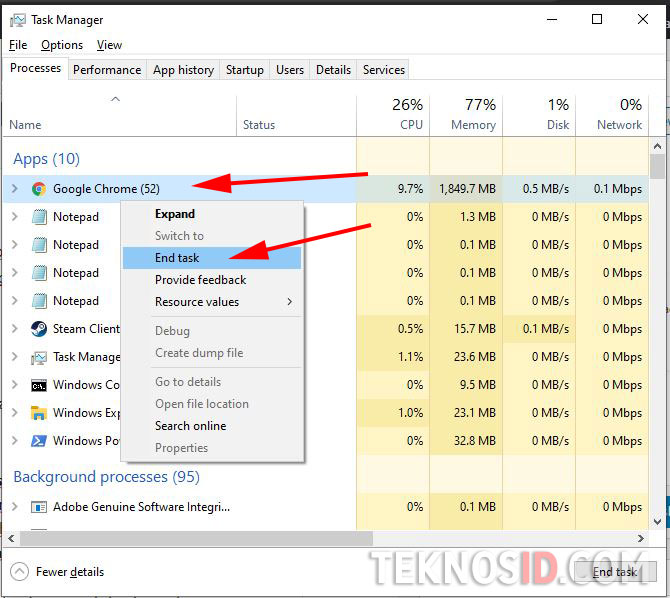This screenshot has height=598, width=670.
Task: Switch to the Details tab
Action: point(333,70)
